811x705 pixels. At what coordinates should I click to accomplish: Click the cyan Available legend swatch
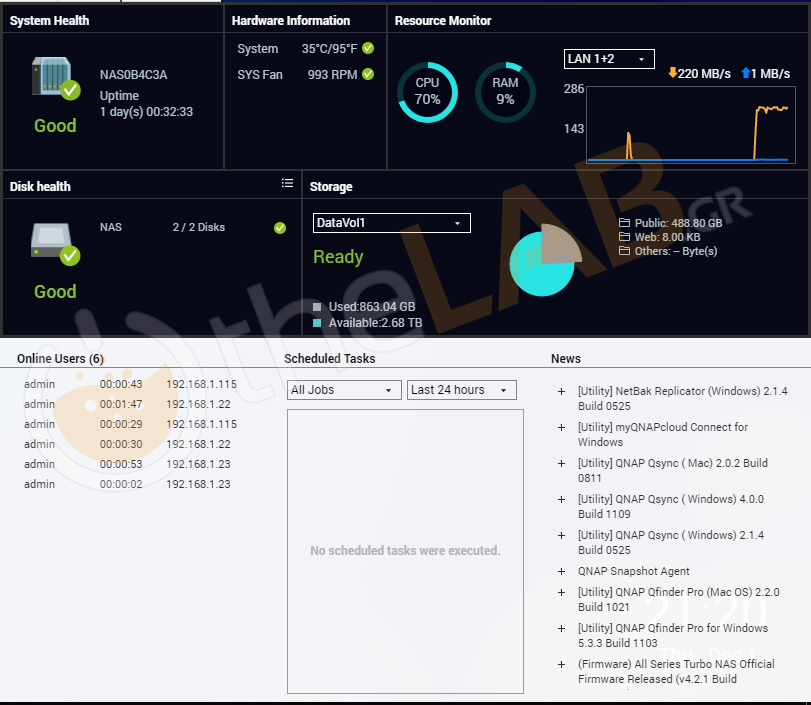click(x=317, y=323)
